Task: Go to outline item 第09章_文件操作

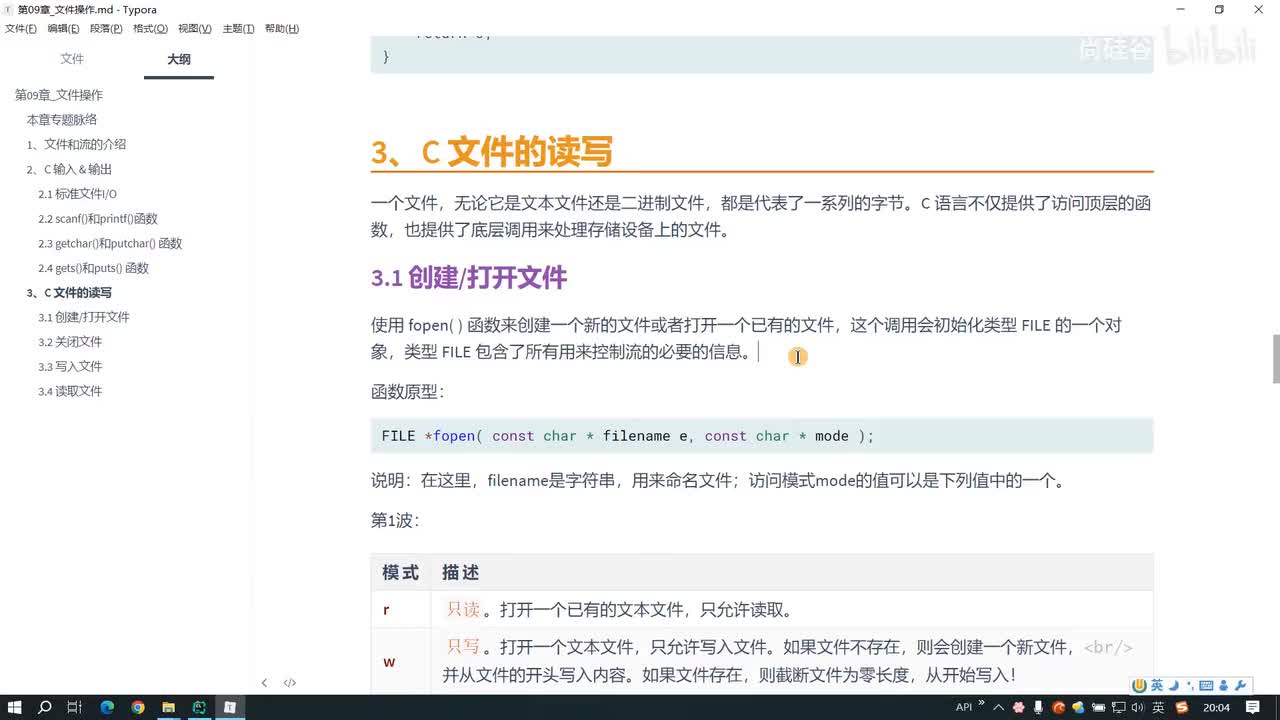Action: (x=59, y=95)
